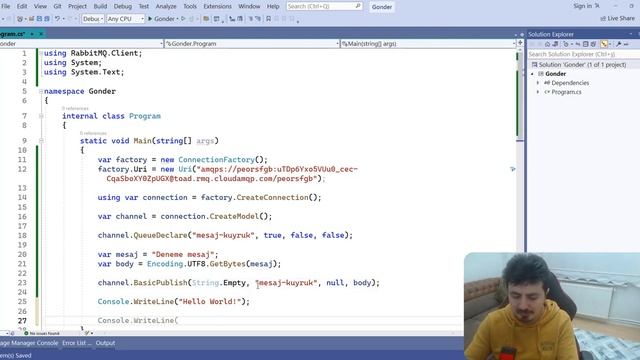Viewport: 640px width, 360px height.
Task: Open the Build menu
Action: [x=100, y=6]
